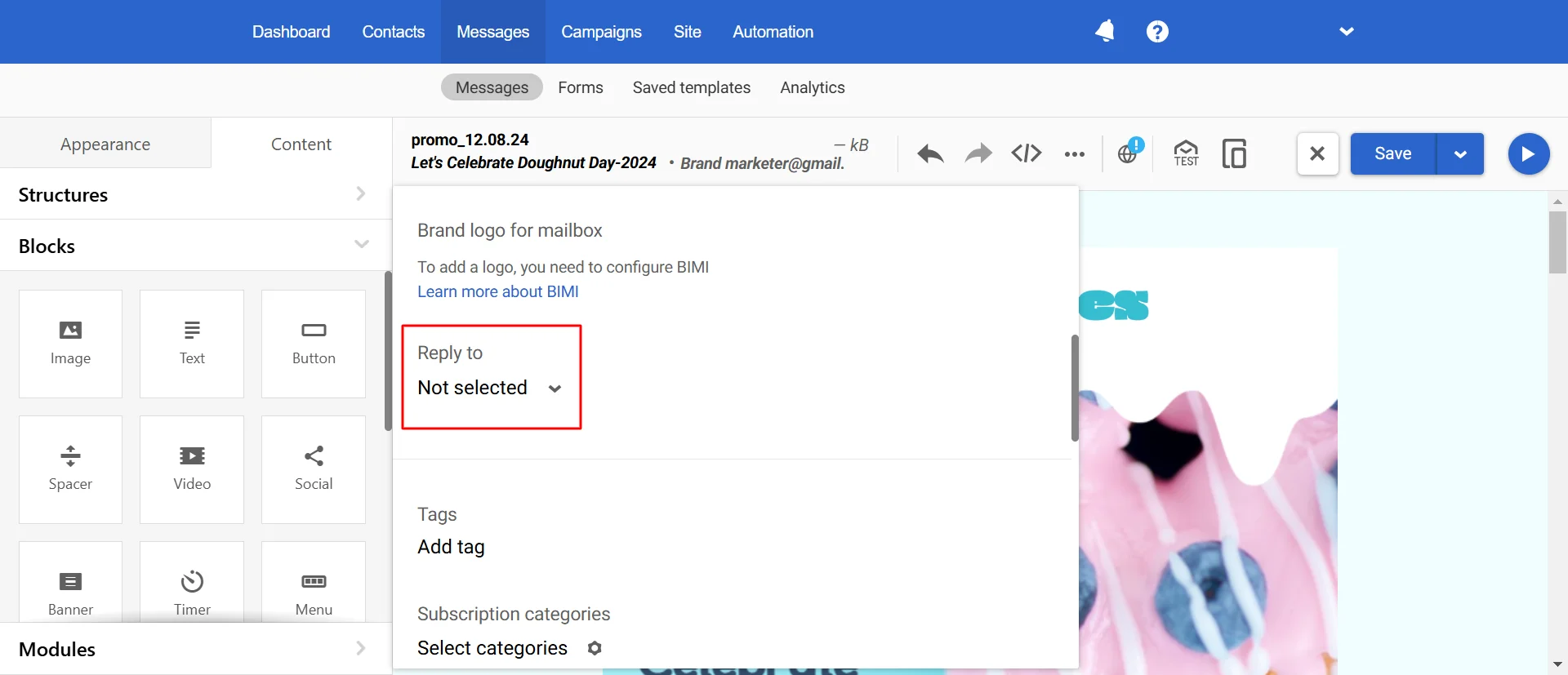This screenshot has height=675, width=1568.
Task: Collapse the Blocks section
Action: pyautogui.click(x=195, y=246)
